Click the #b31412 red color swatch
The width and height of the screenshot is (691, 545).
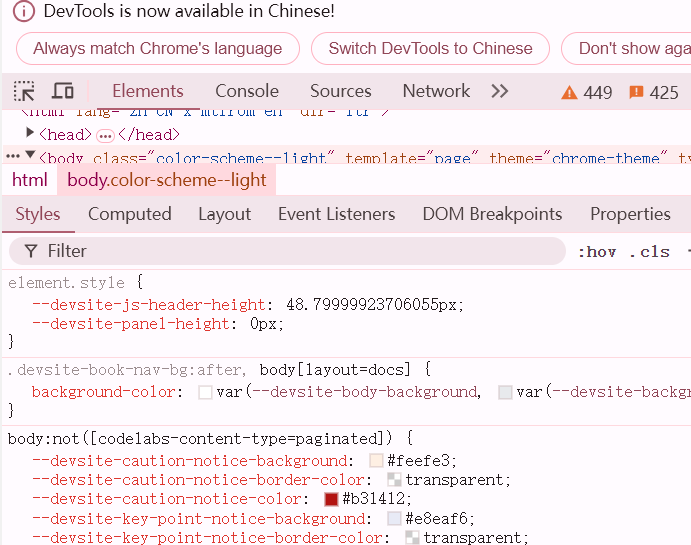click(332, 499)
